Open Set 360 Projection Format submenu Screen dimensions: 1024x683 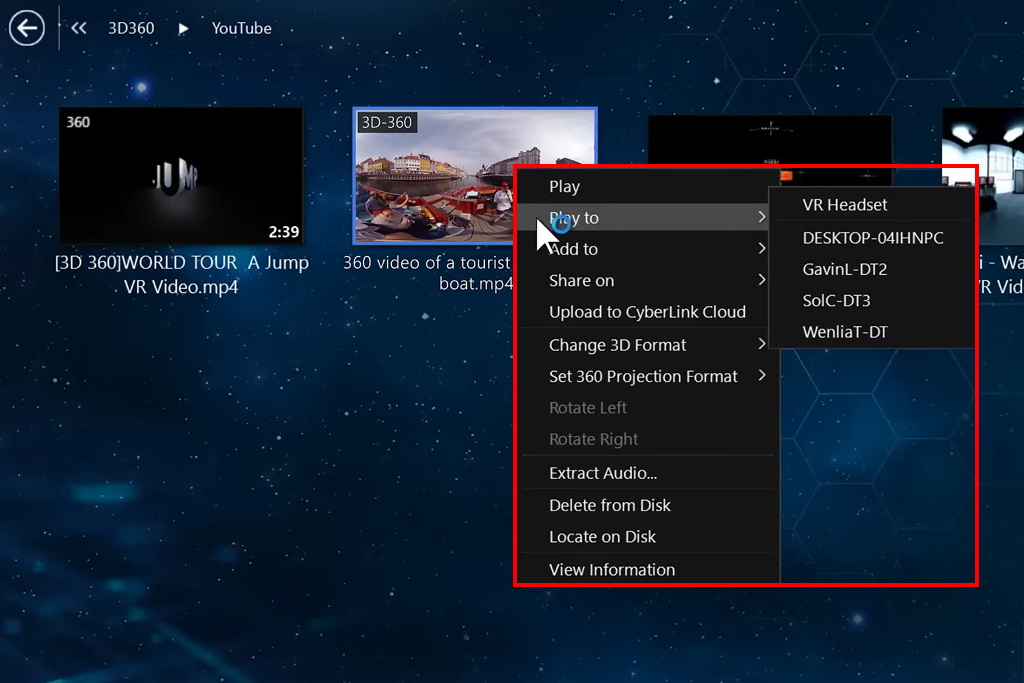(x=650, y=376)
